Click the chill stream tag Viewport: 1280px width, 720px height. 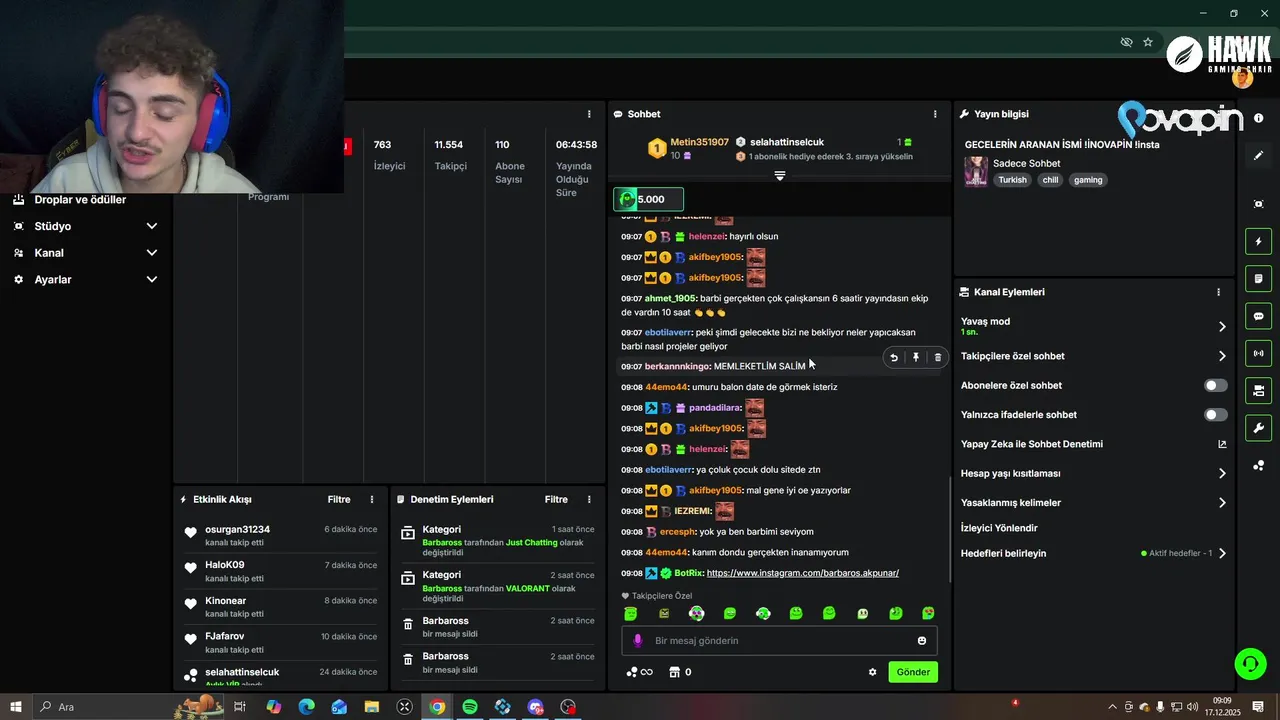click(1050, 180)
